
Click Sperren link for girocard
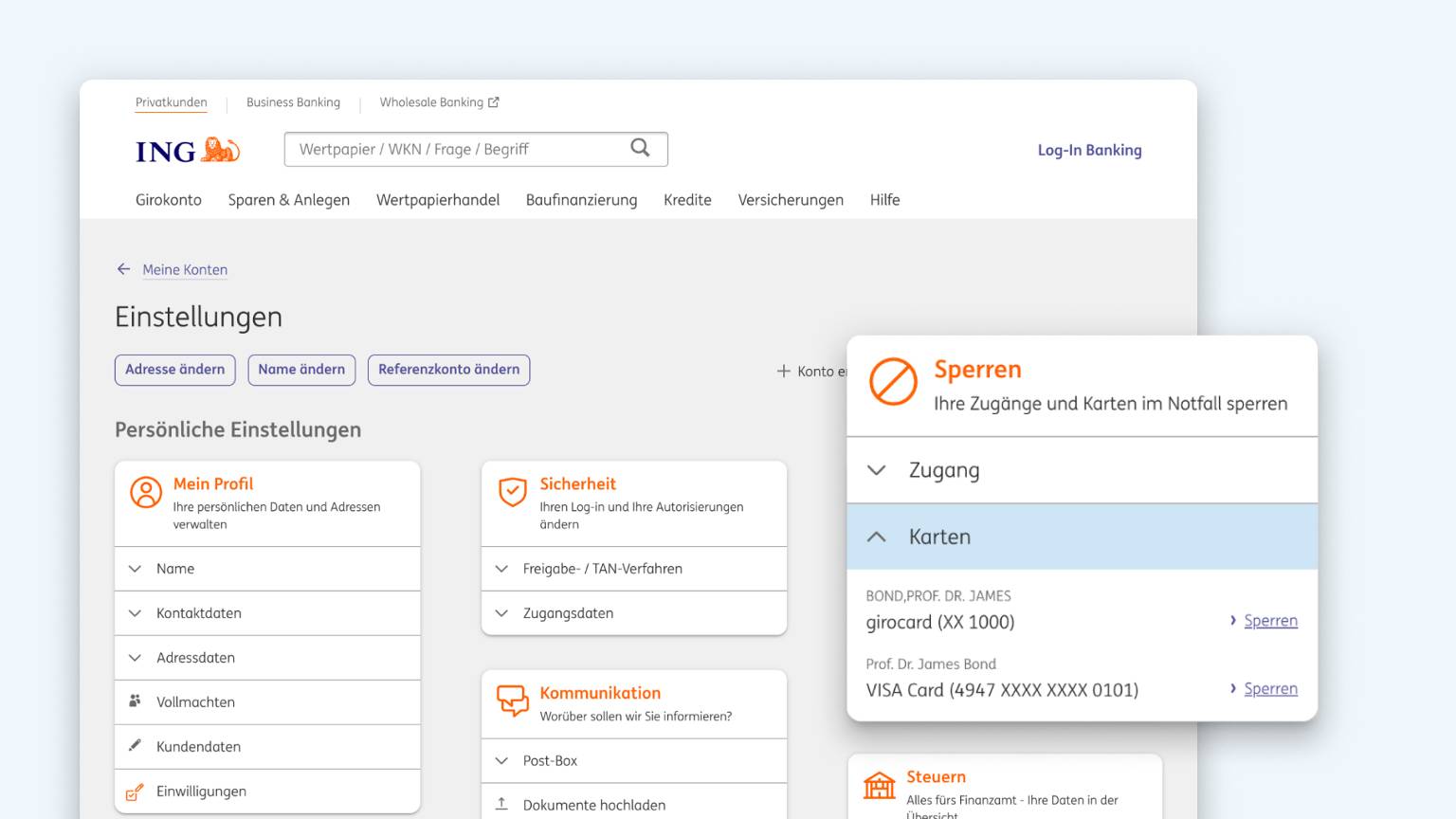tap(1270, 621)
